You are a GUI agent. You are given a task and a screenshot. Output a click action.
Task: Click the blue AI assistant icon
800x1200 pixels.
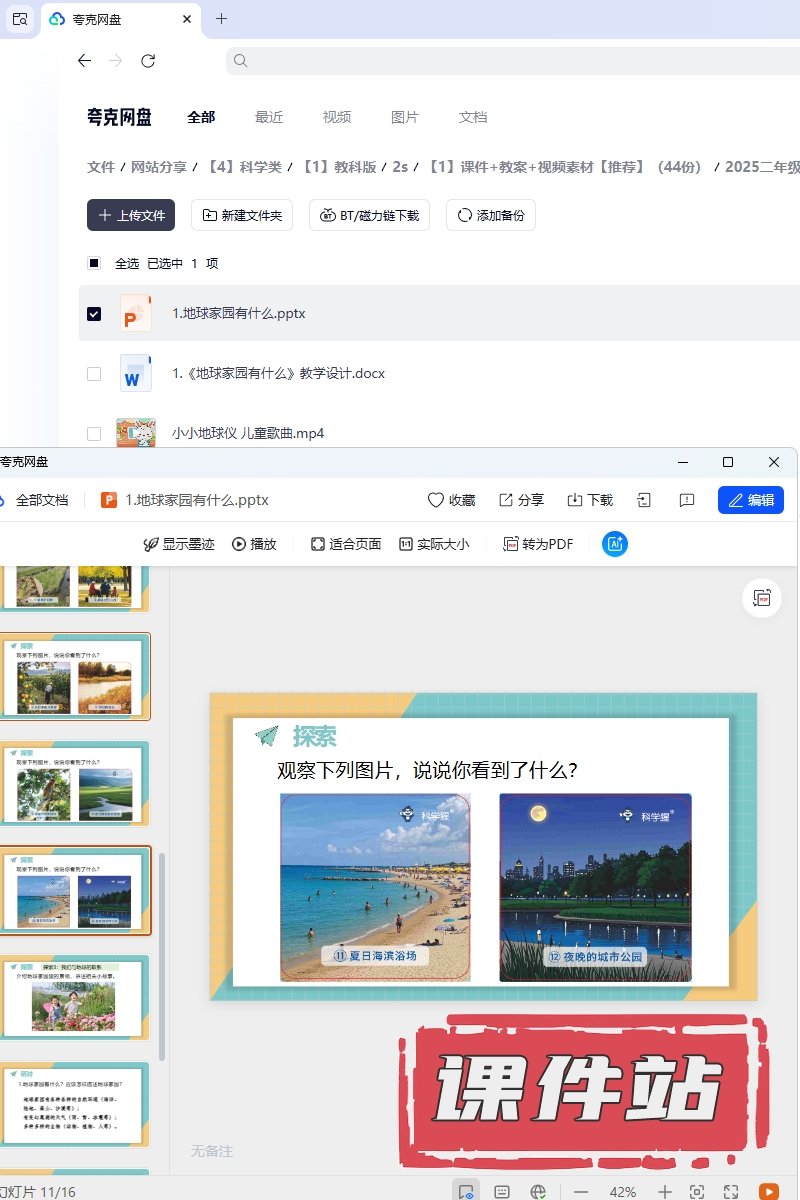[x=615, y=544]
